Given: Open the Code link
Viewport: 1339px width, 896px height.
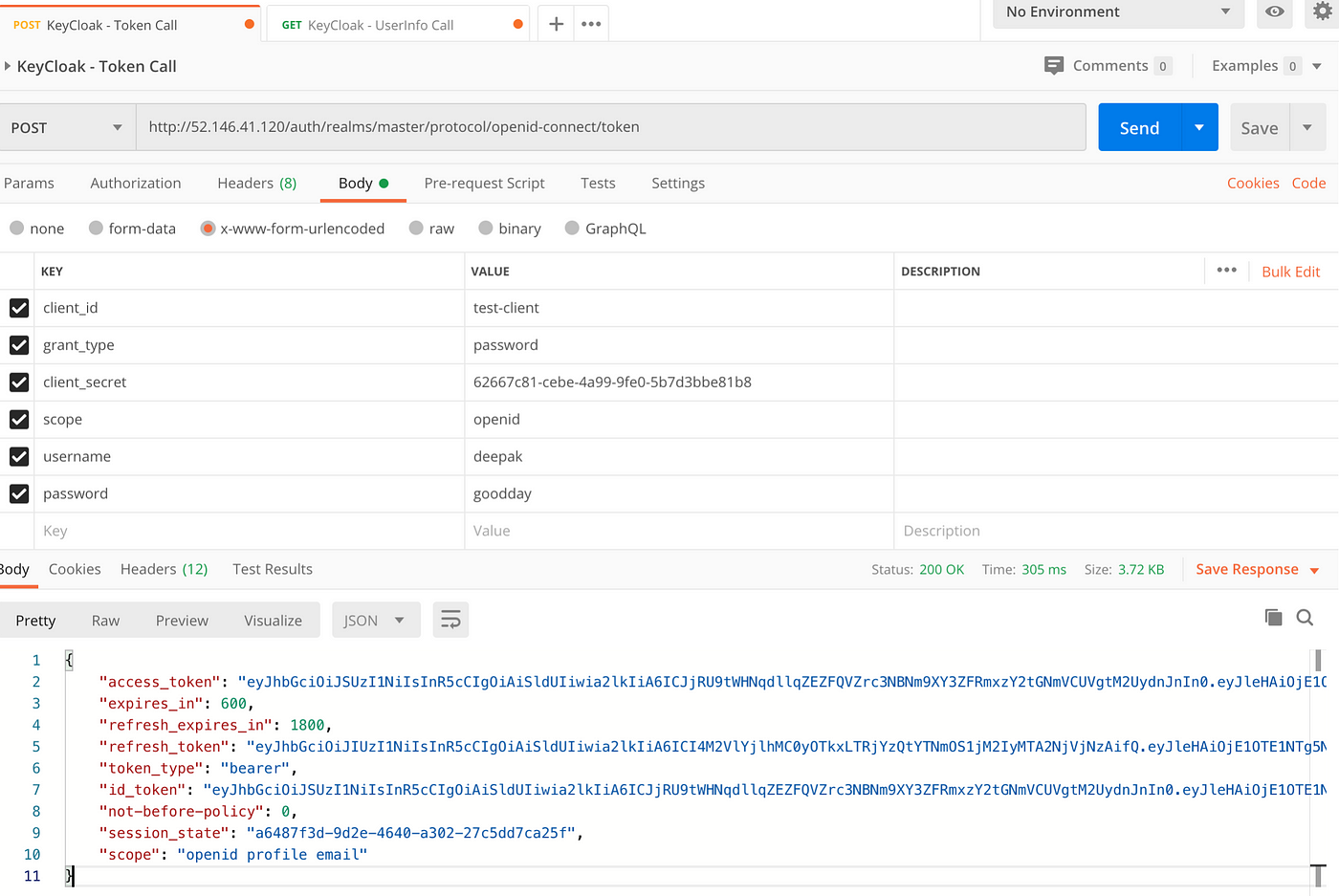Looking at the screenshot, I should point(1308,183).
